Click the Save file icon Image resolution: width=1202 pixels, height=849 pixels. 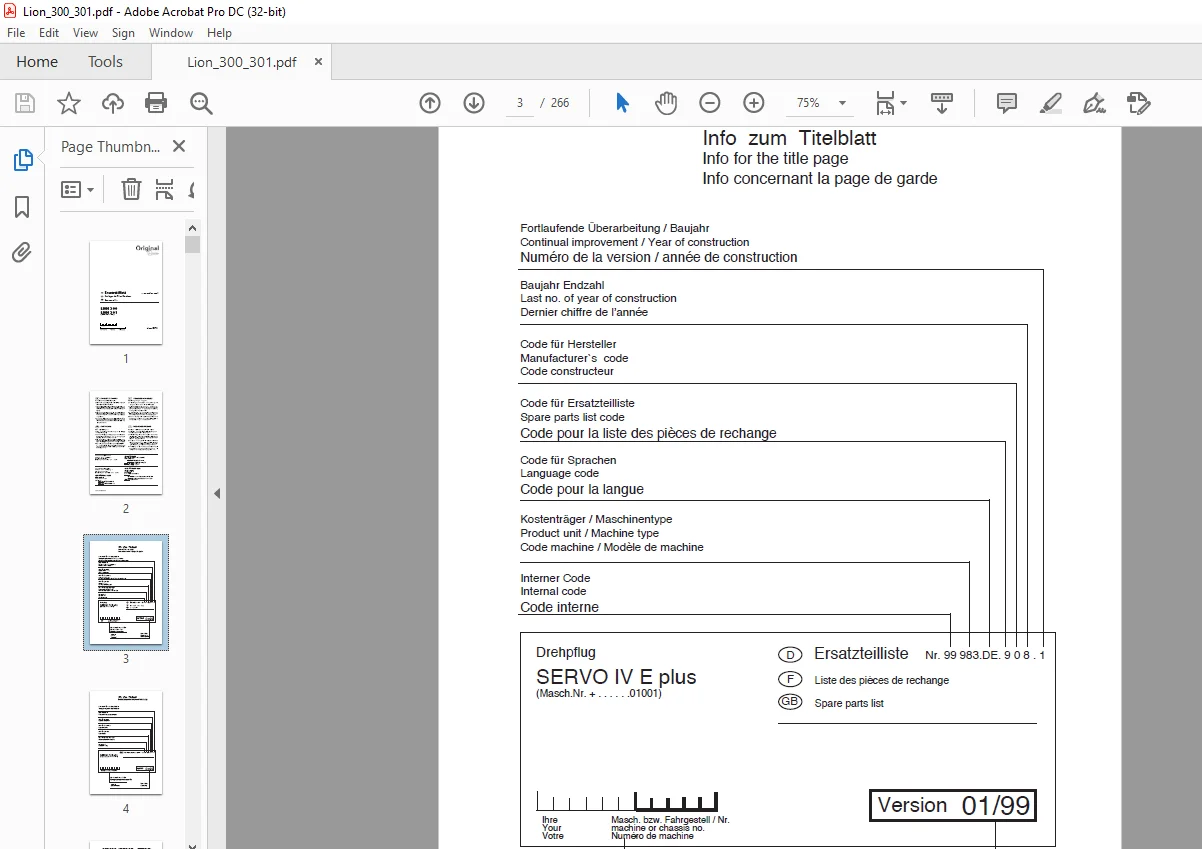point(25,103)
